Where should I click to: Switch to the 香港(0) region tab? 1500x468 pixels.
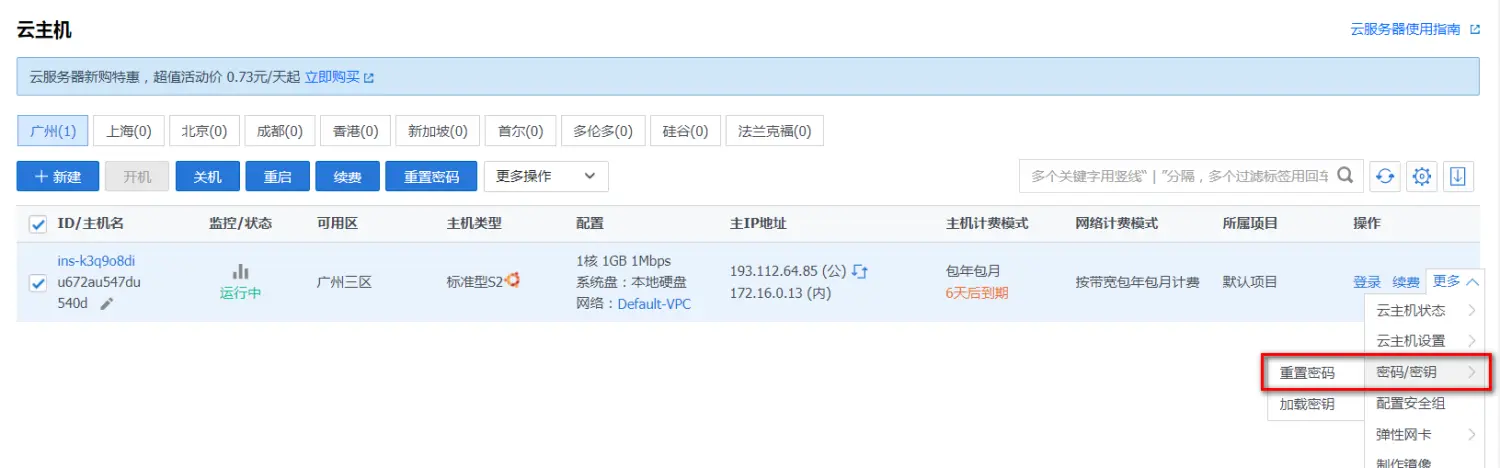pyautogui.click(x=355, y=131)
